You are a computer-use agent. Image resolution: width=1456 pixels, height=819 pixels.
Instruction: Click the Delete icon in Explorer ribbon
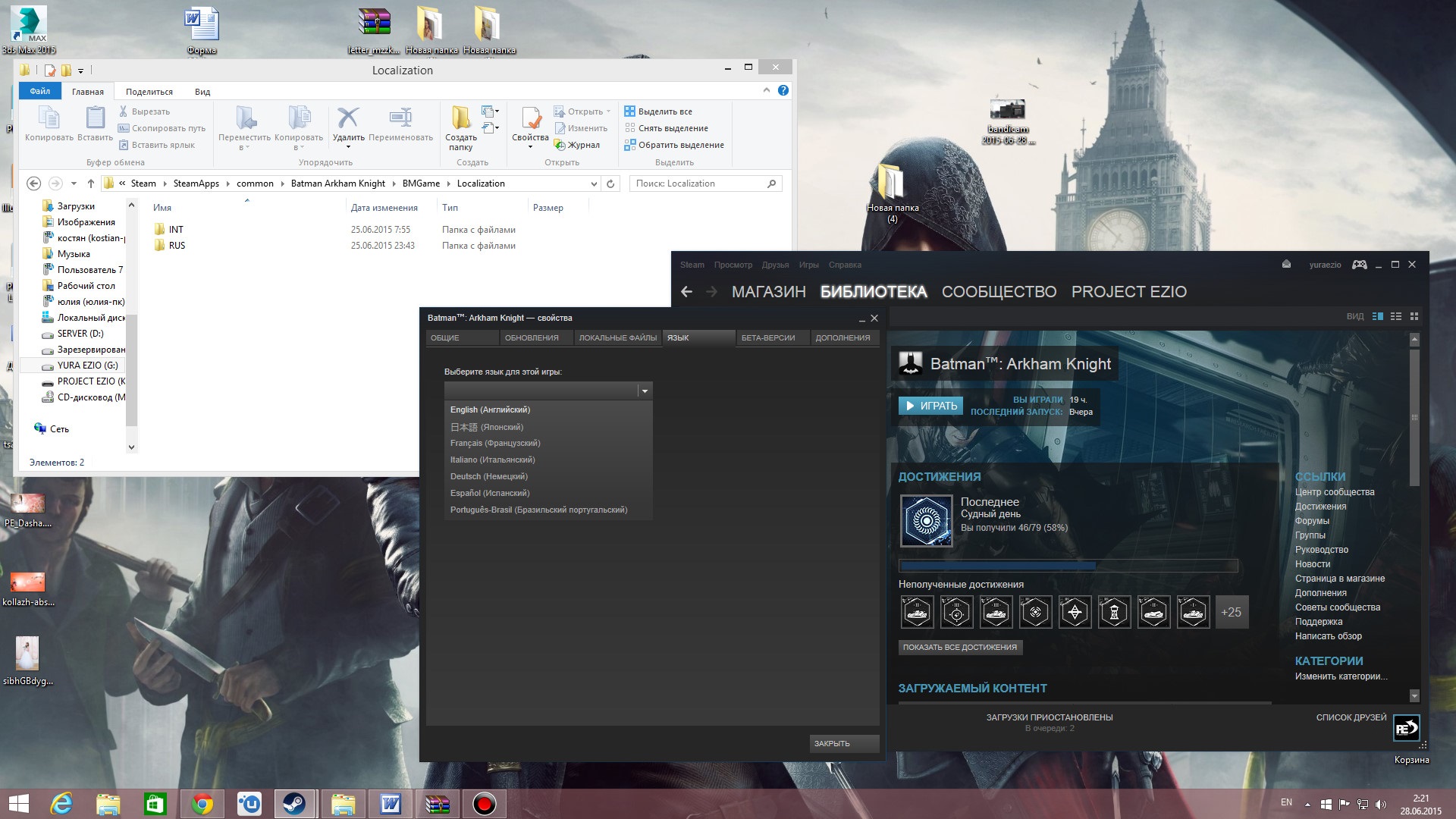click(x=348, y=118)
